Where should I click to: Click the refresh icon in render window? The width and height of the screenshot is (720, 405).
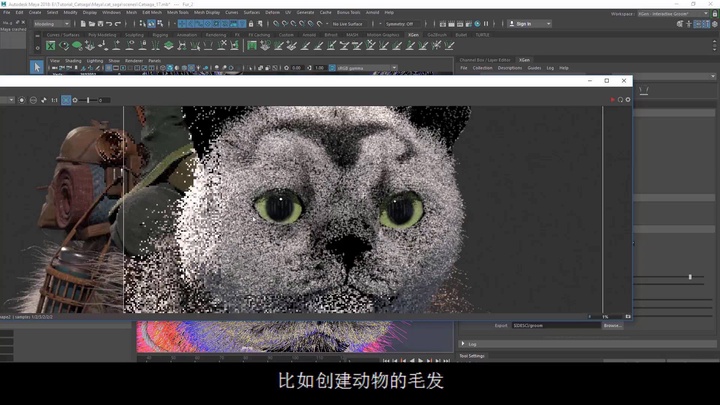[620, 100]
